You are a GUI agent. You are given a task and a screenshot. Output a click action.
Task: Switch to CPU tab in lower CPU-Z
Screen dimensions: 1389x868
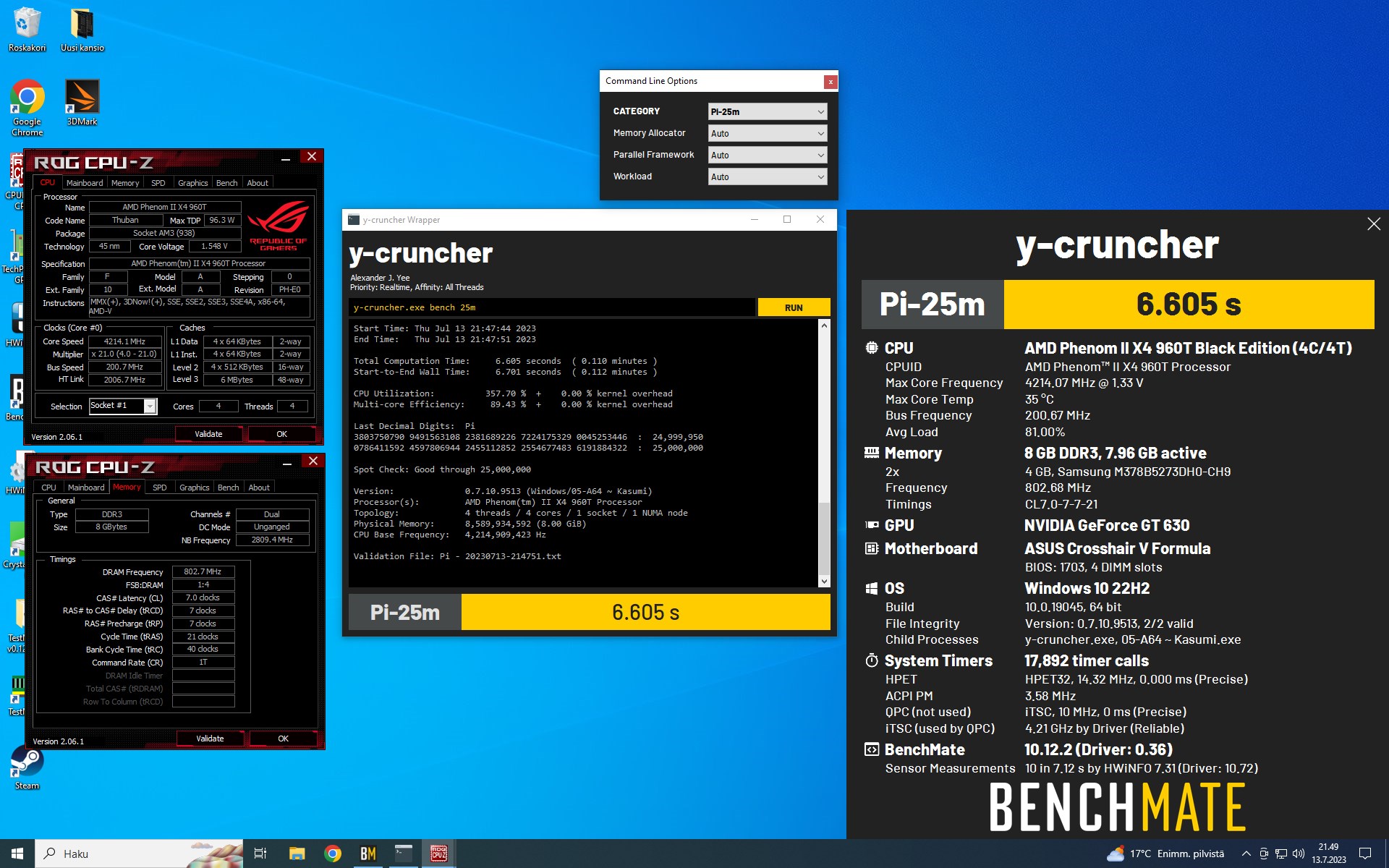48,488
